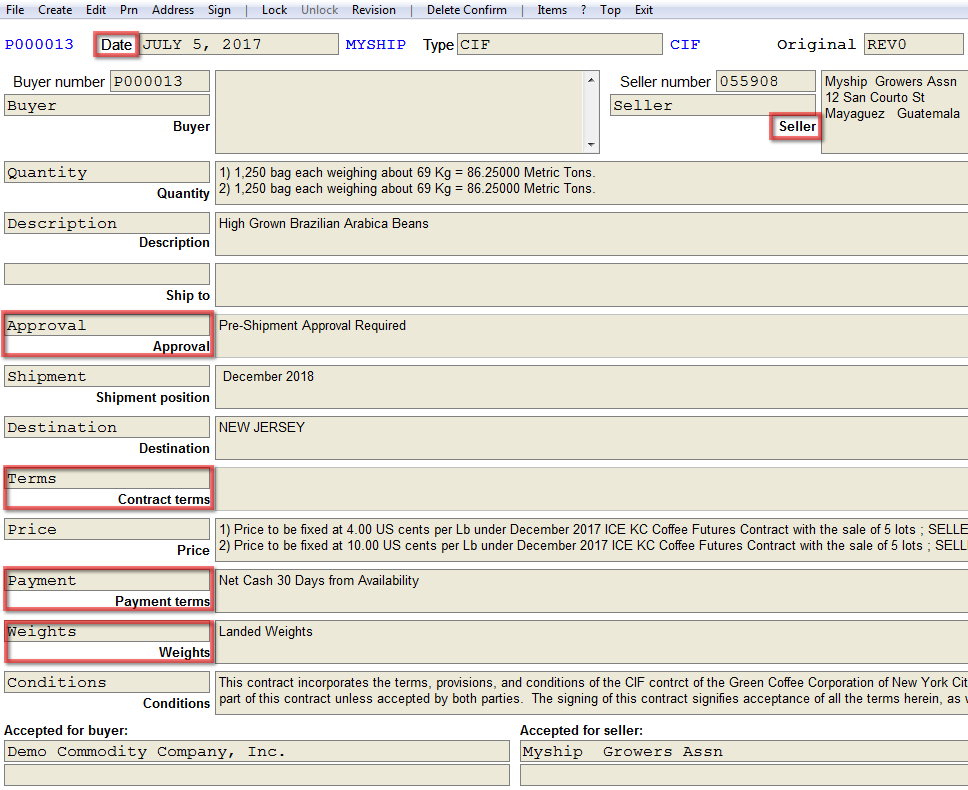Open the Prn menu

[x=129, y=10]
